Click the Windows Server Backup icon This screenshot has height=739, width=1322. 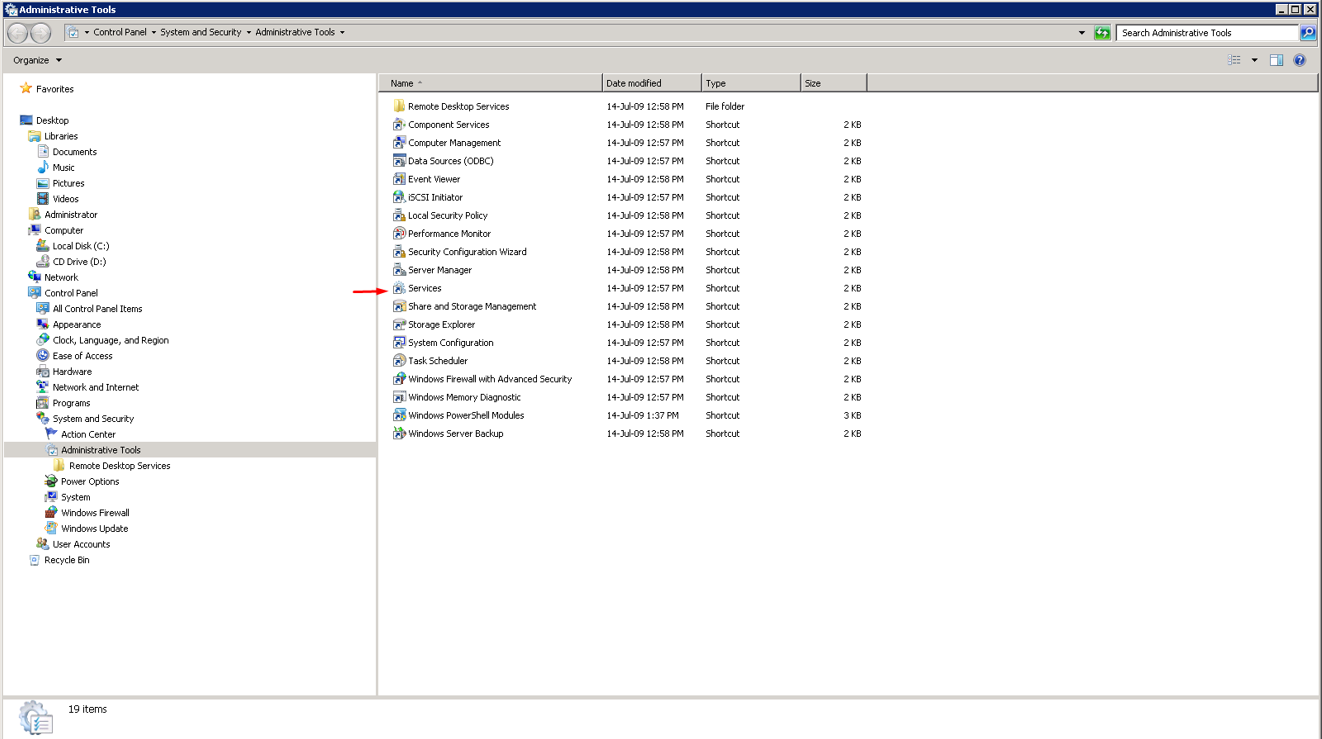(x=399, y=434)
